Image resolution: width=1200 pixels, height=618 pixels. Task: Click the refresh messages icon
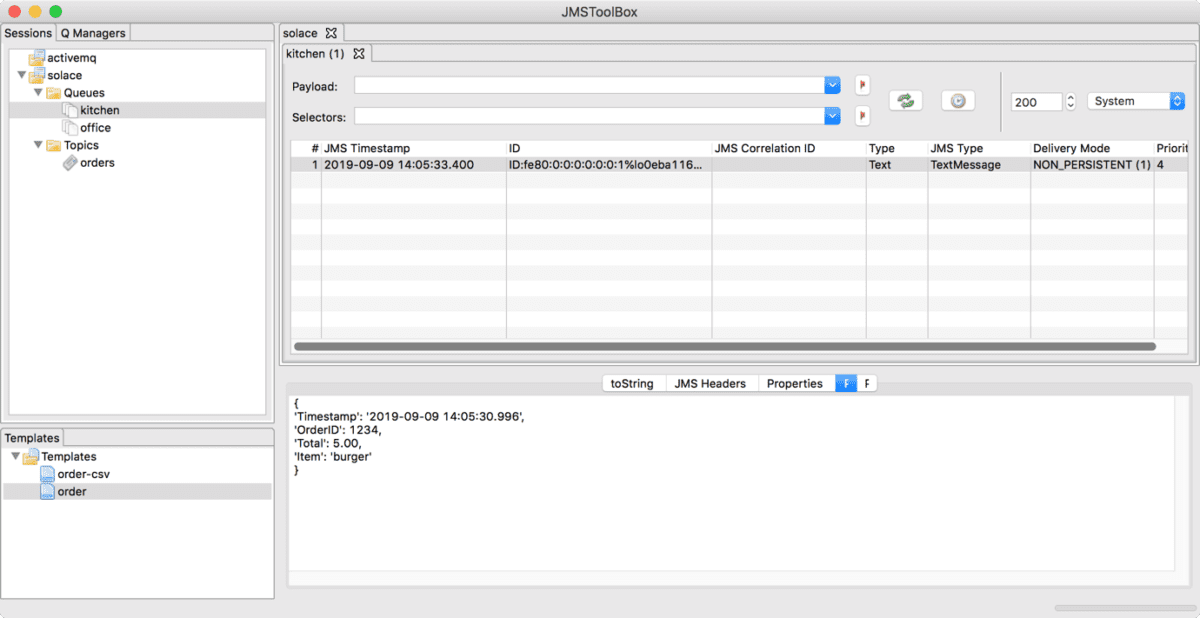tap(905, 100)
